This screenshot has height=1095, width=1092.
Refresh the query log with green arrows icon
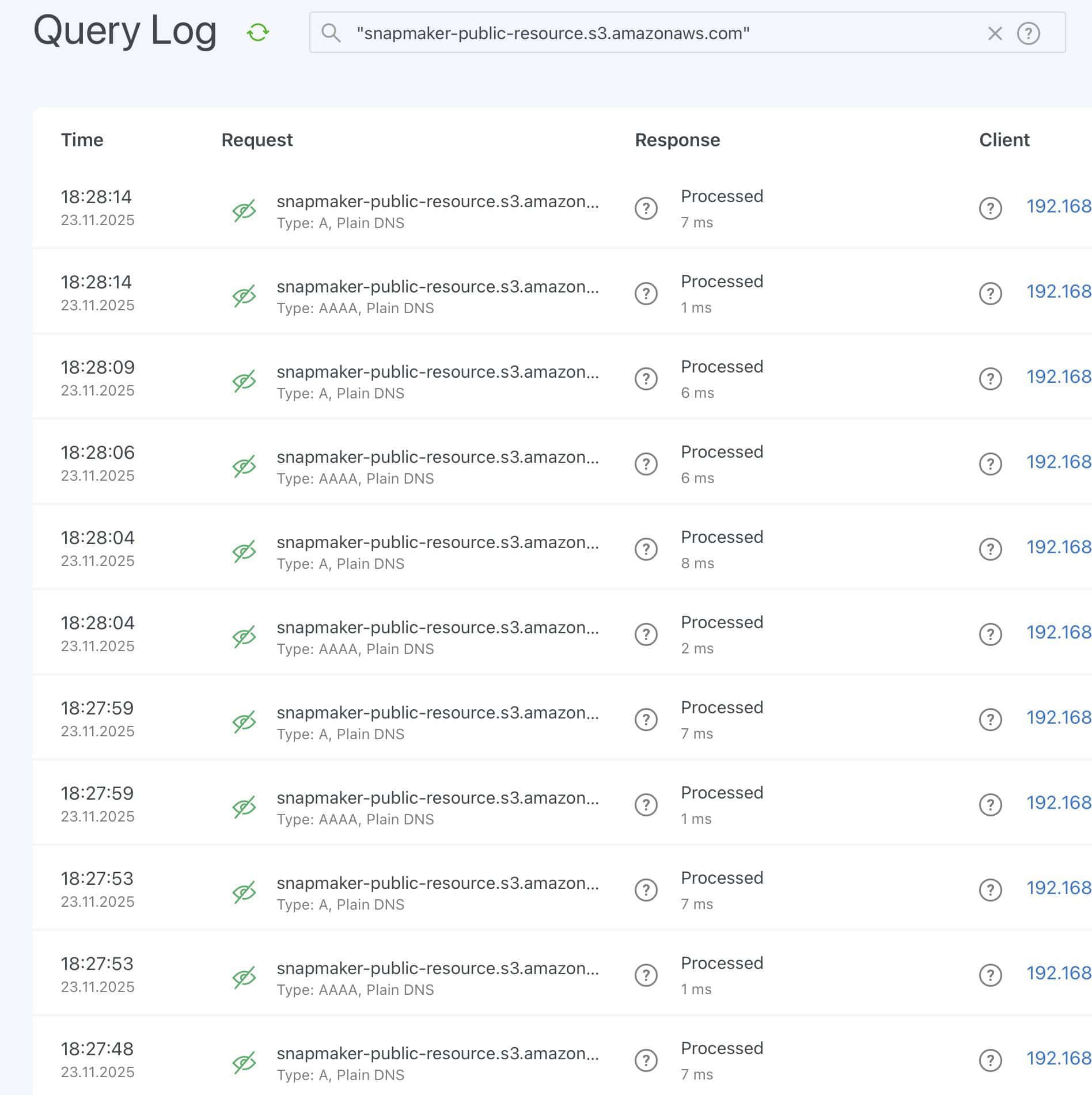[x=257, y=33]
